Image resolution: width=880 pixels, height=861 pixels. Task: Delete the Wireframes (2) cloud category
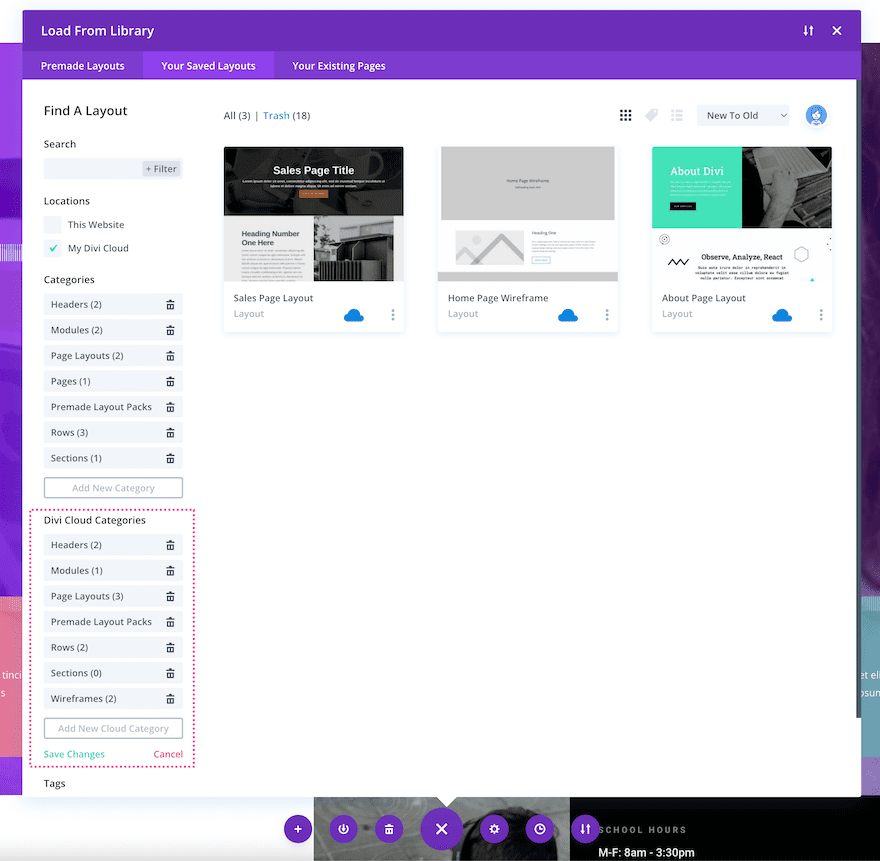[170, 699]
